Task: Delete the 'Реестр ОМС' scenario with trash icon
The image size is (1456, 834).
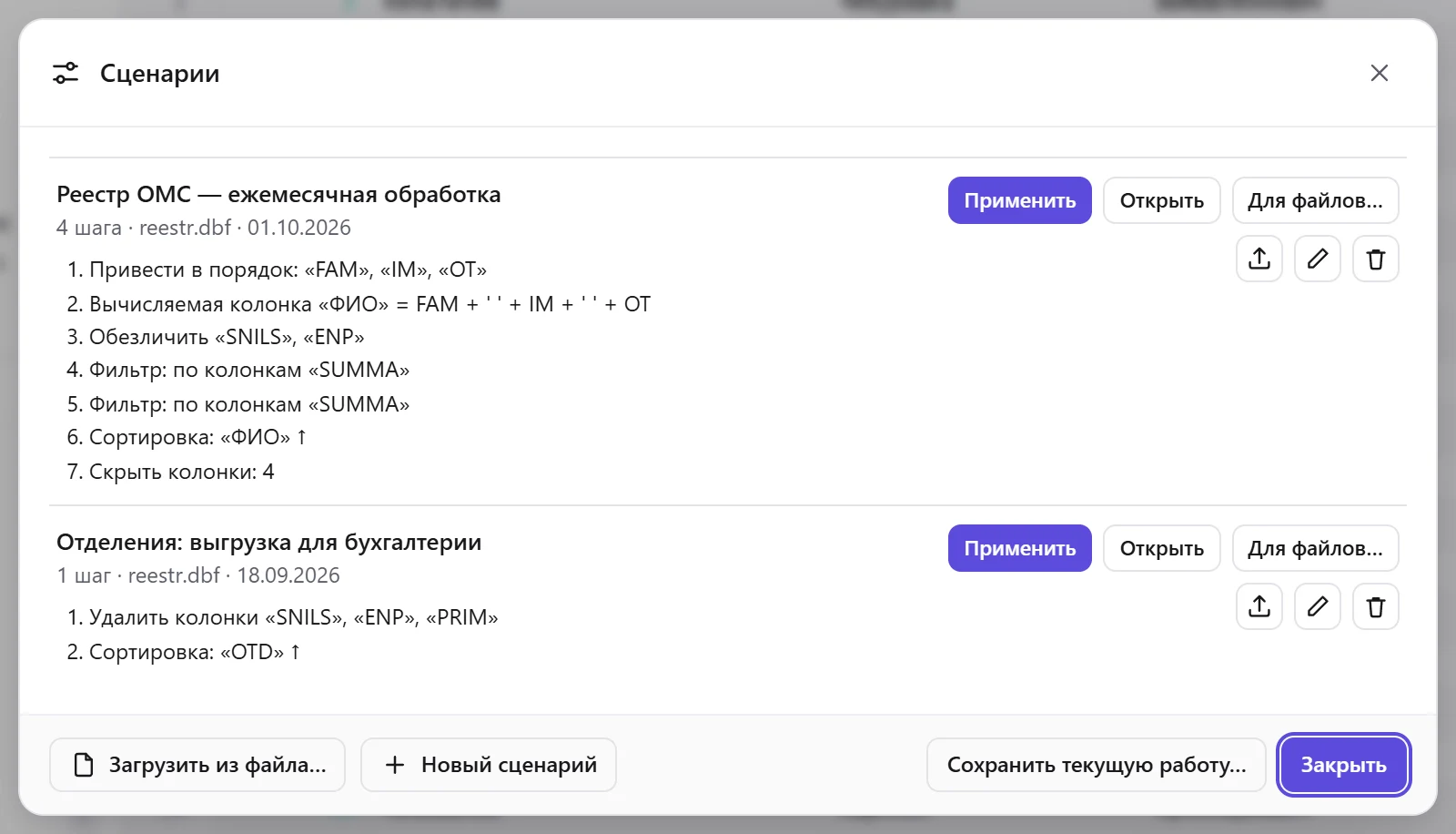Action: pyautogui.click(x=1376, y=259)
